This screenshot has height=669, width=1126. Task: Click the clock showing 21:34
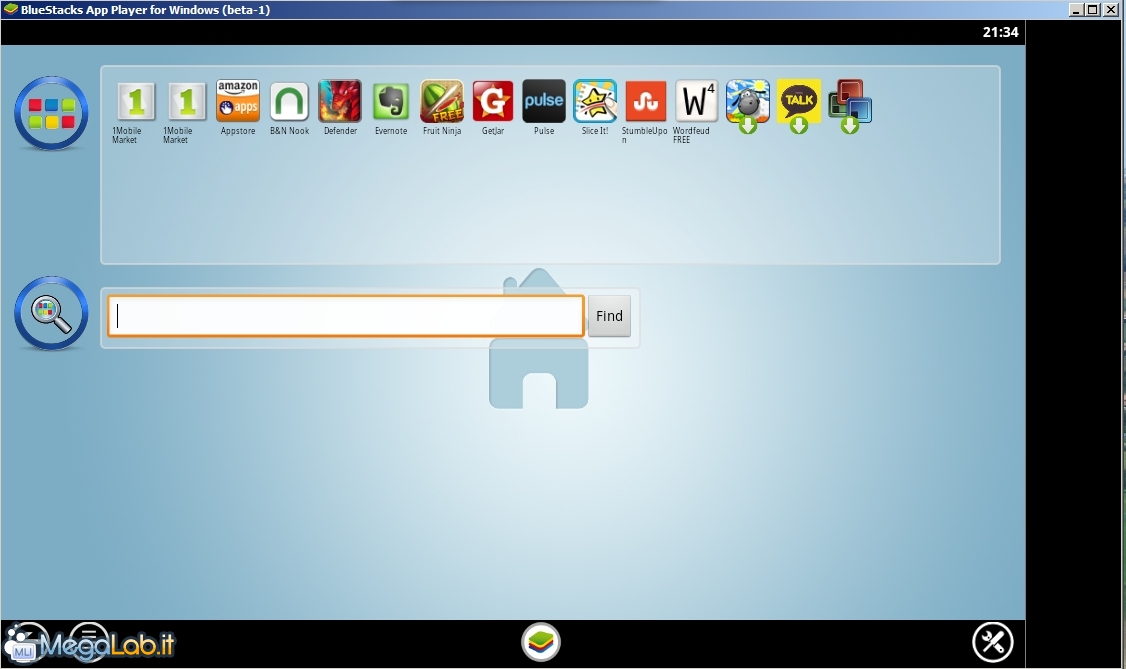click(1000, 32)
